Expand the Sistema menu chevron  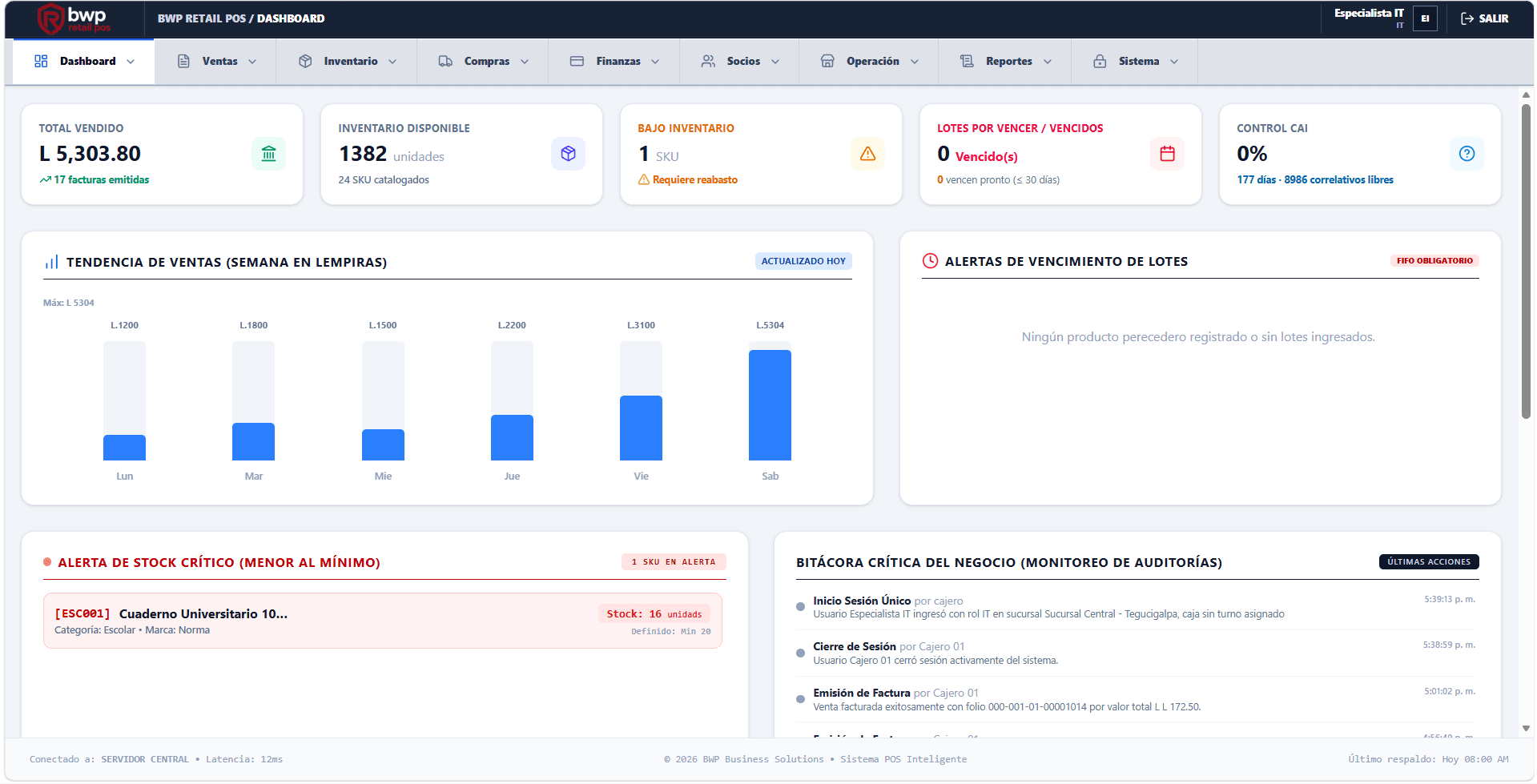(1174, 62)
